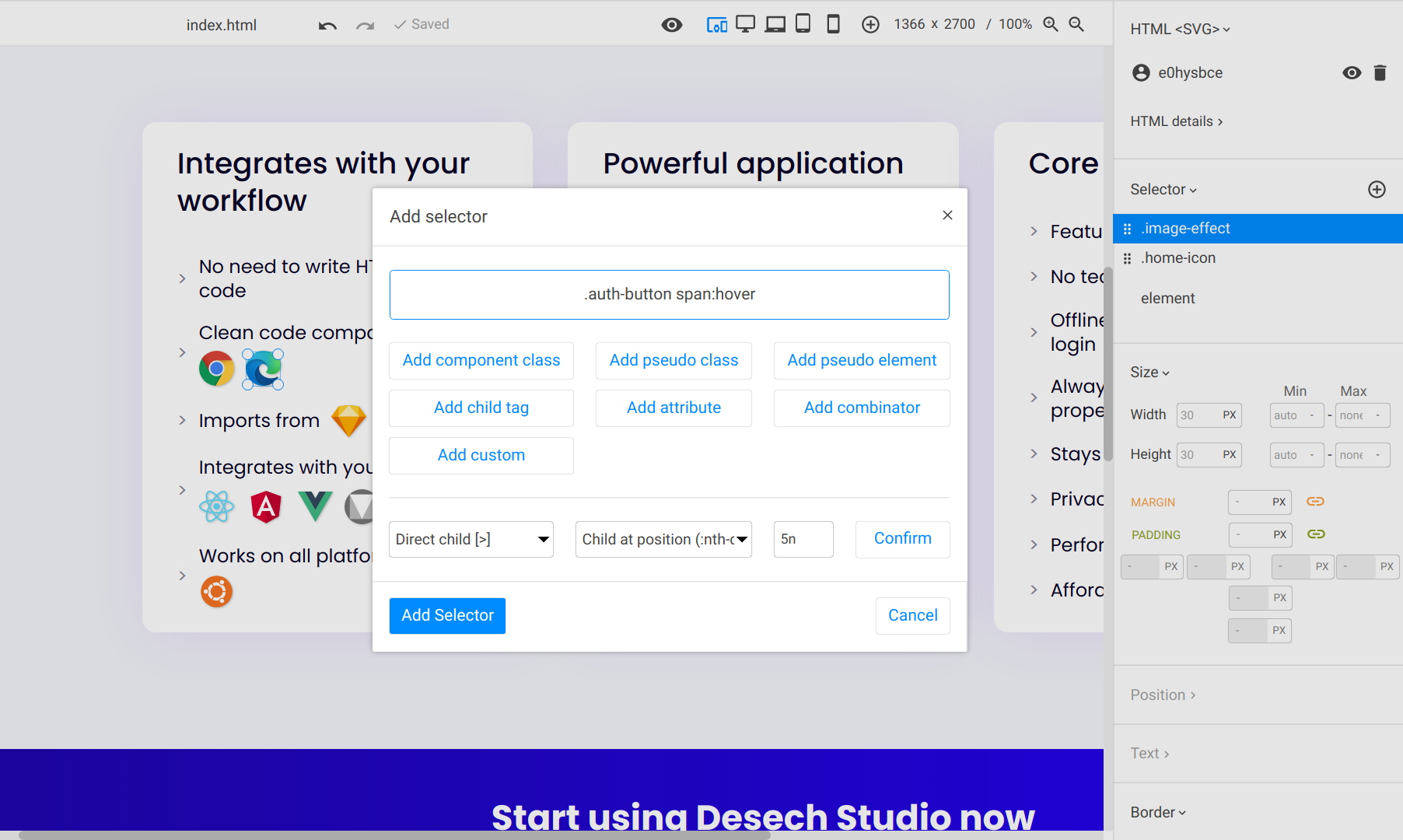Select the .image-effect selector
This screenshot has width=1403, height=840.
[x=1258, y=229]
